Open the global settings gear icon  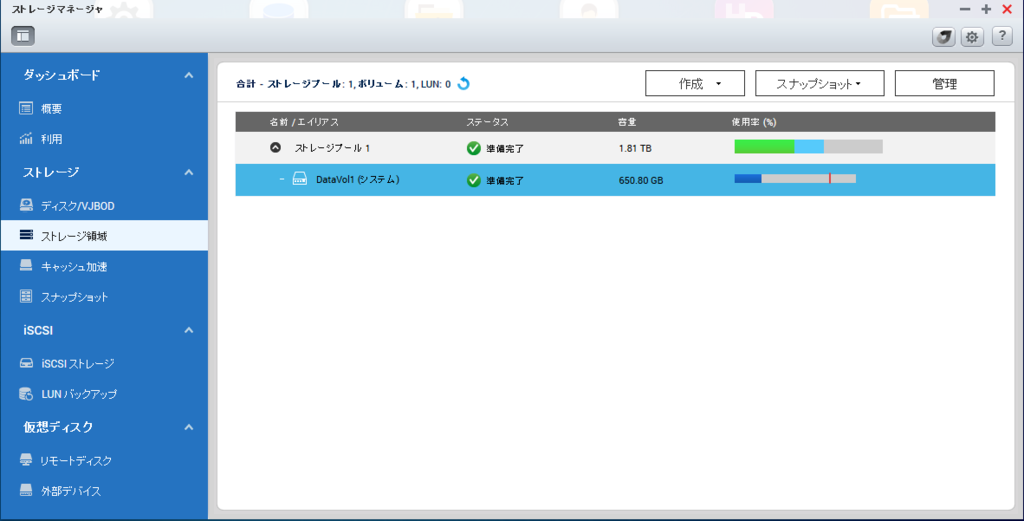972,37
